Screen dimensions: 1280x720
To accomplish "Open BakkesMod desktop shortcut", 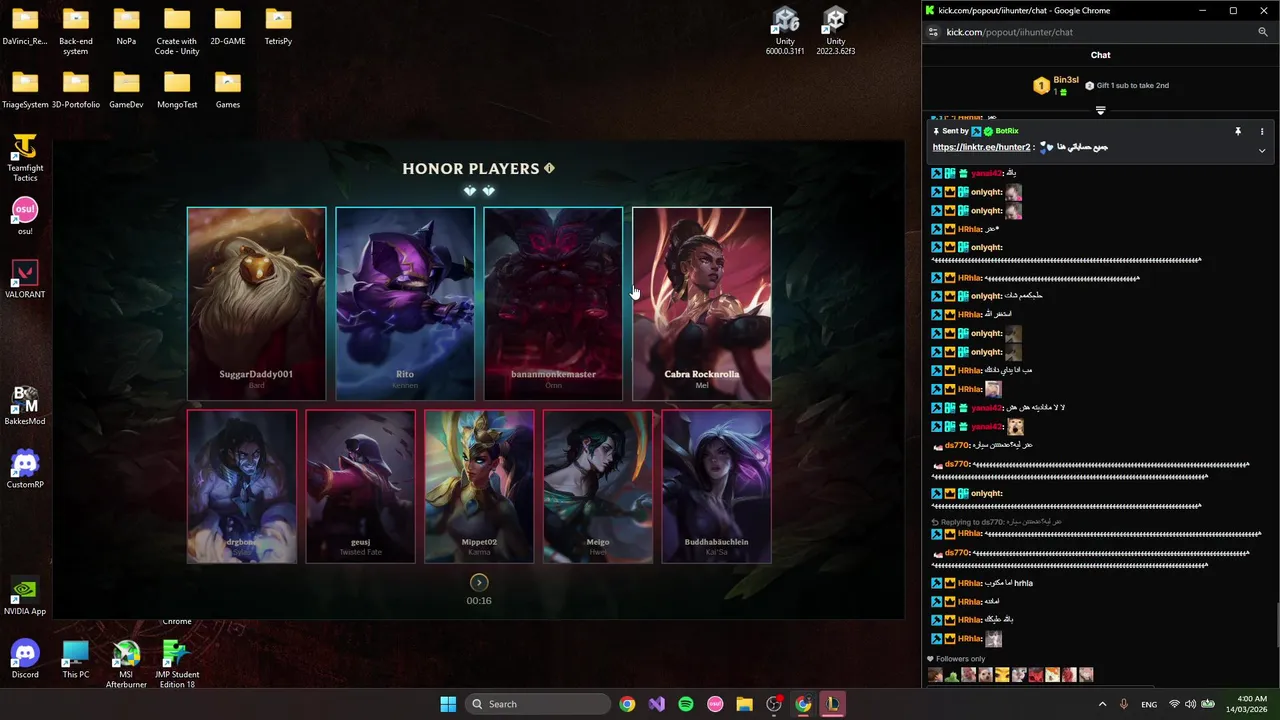I will pos(25,406).
